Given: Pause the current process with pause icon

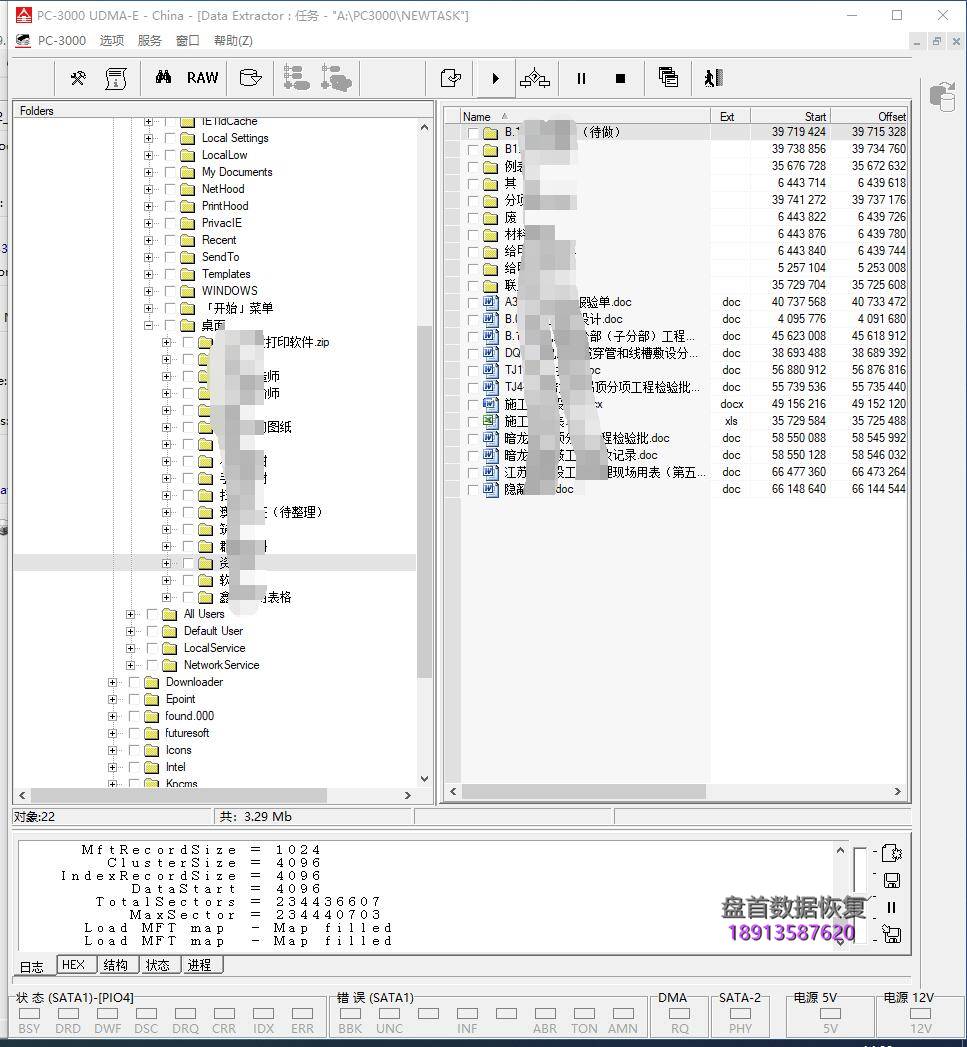Looking at the screenshot, I should pyautogui.click(x=581, y=78).
